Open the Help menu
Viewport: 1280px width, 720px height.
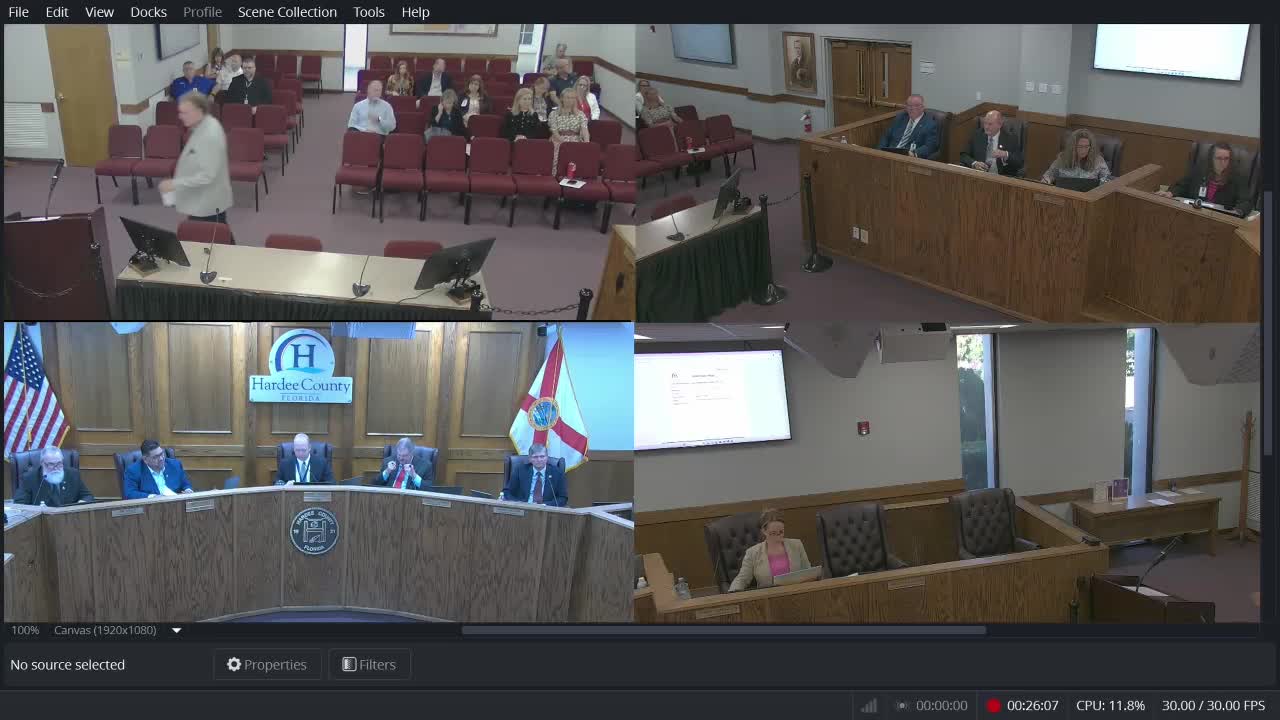415,12
